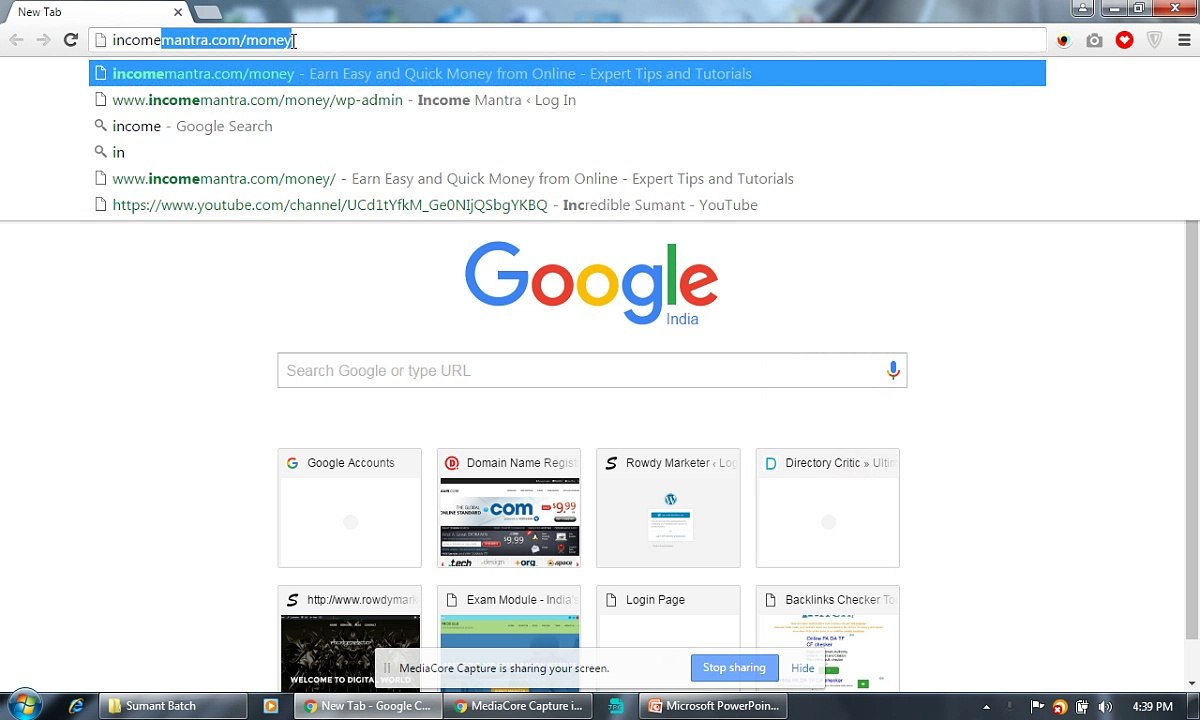Choose the Incredible Sumant YouTube suggestion
Viewport: 1200px width, 720px height.
567,205
